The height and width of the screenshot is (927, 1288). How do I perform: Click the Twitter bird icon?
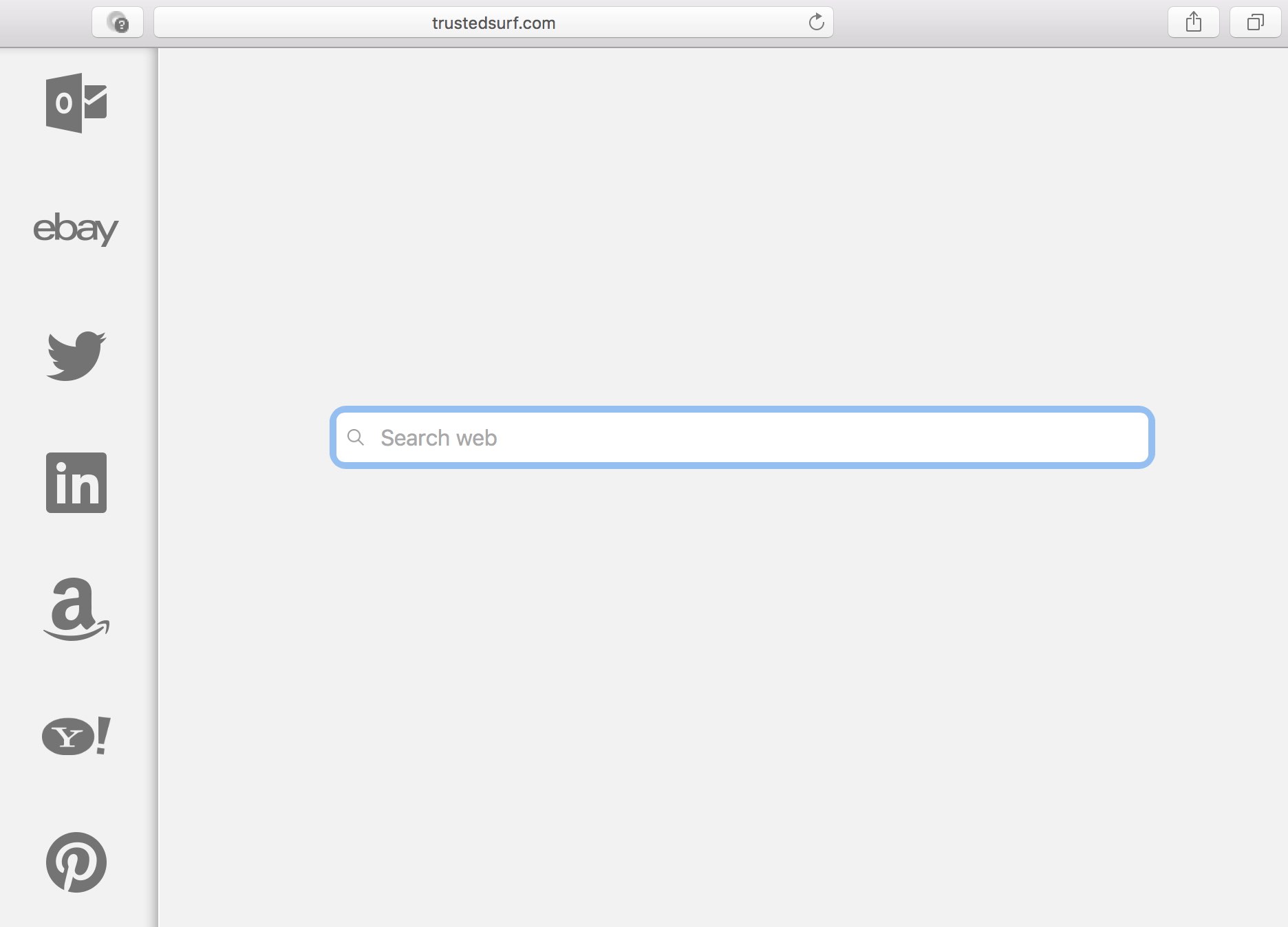[76, 356]
